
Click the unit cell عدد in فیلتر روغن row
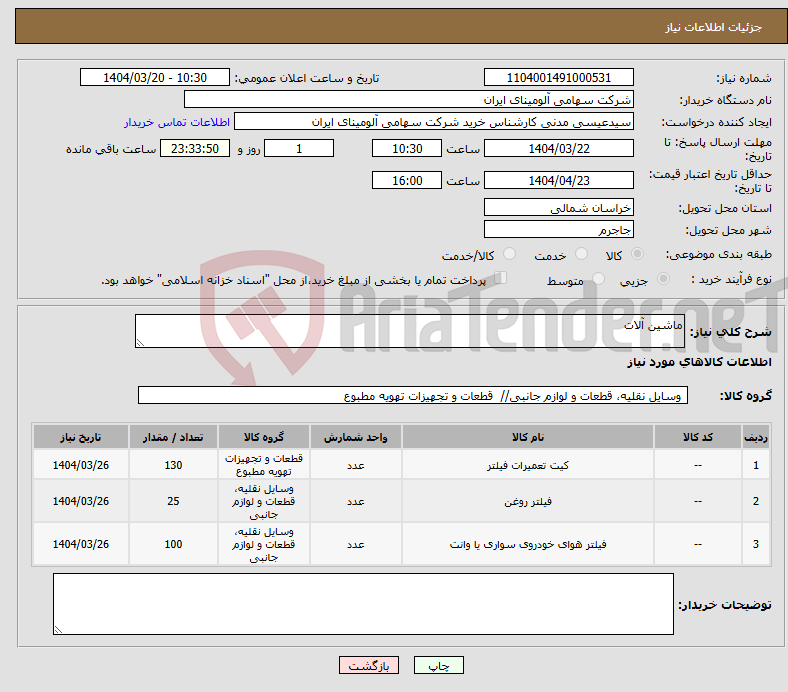coord(356,501)
